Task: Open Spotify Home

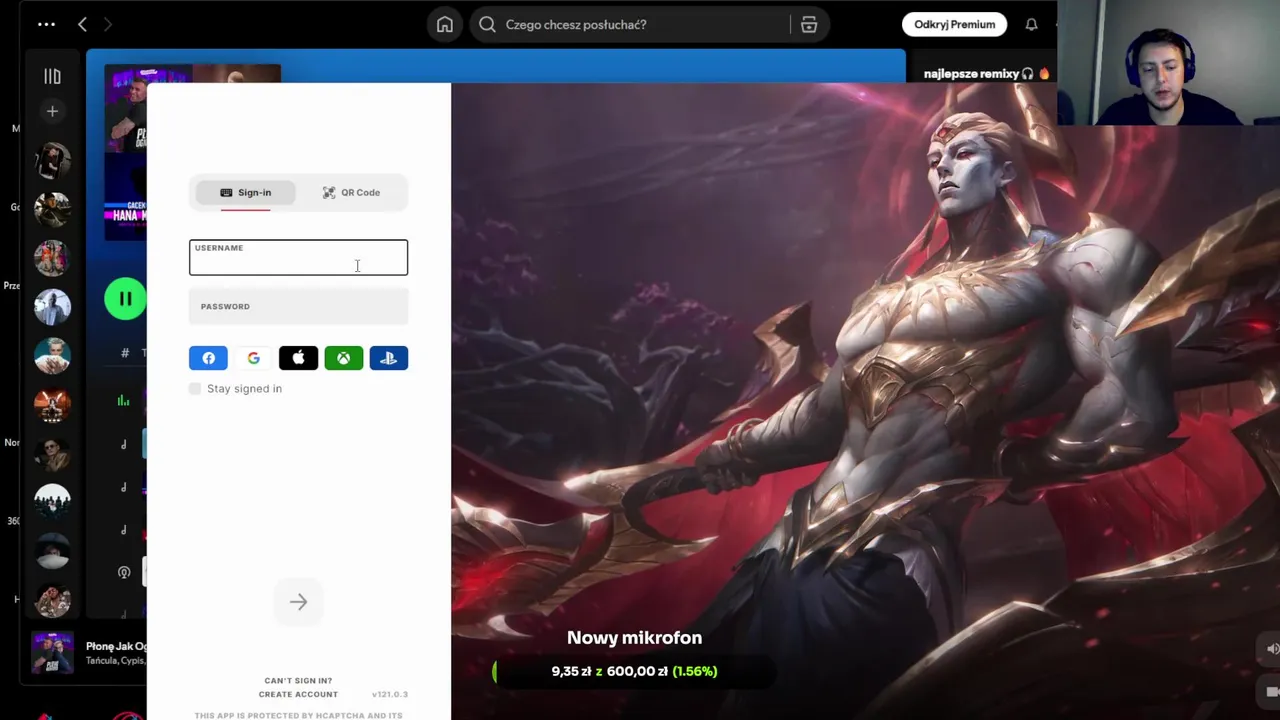Action: [x=445, y=24]
